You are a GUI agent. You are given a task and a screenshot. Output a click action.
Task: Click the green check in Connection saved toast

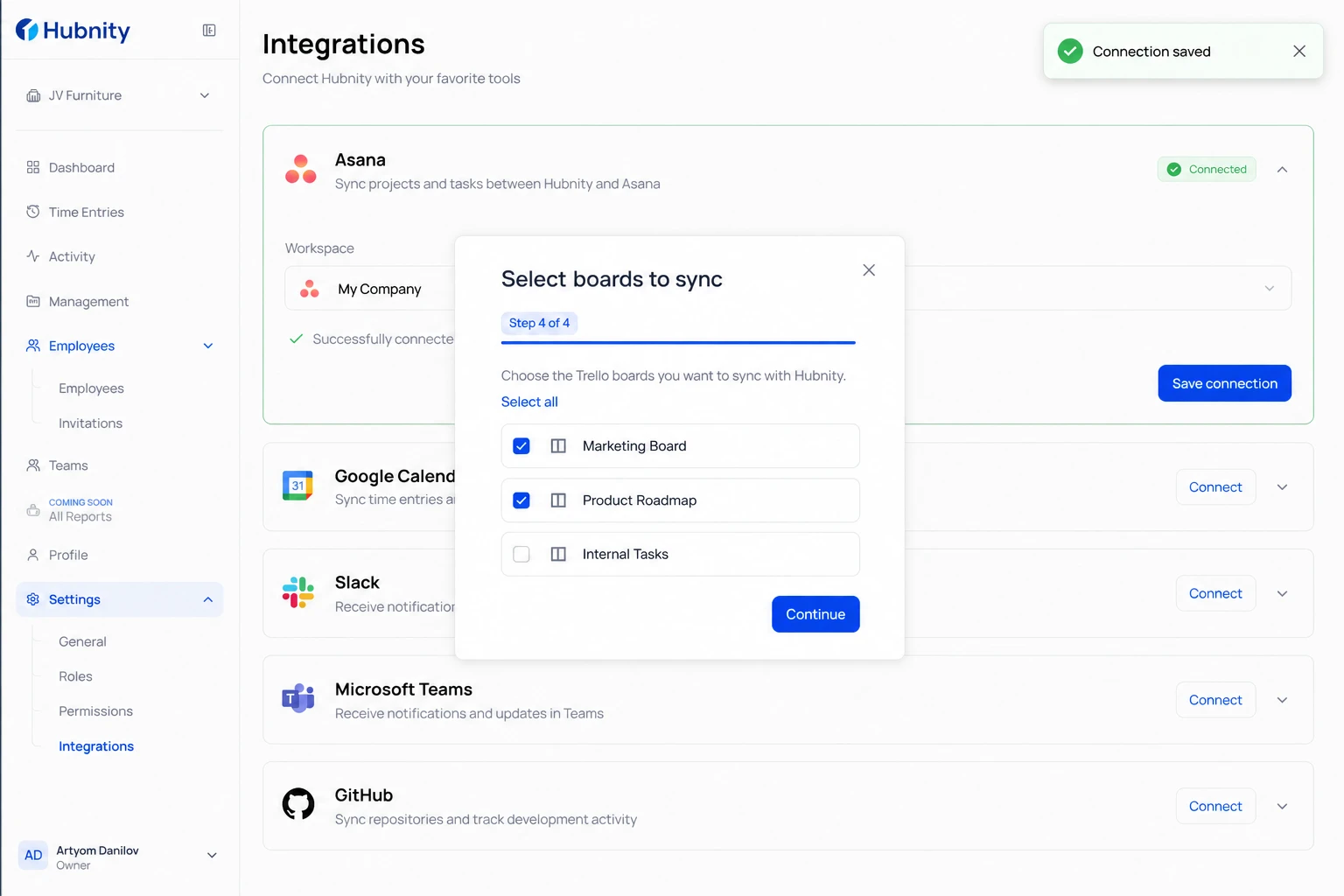tap(1070, 52)
